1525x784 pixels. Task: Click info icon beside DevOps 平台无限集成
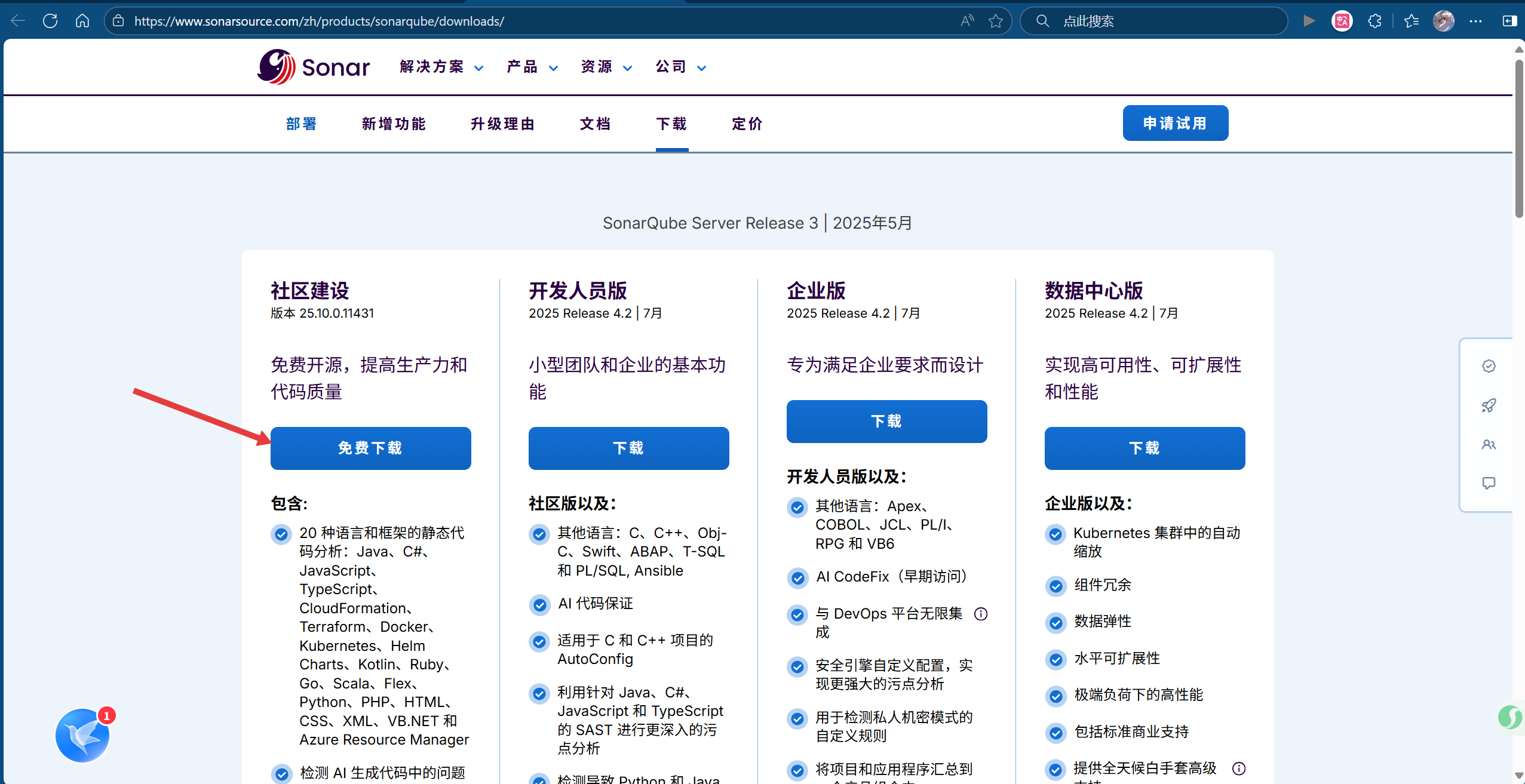coord(981,614)
